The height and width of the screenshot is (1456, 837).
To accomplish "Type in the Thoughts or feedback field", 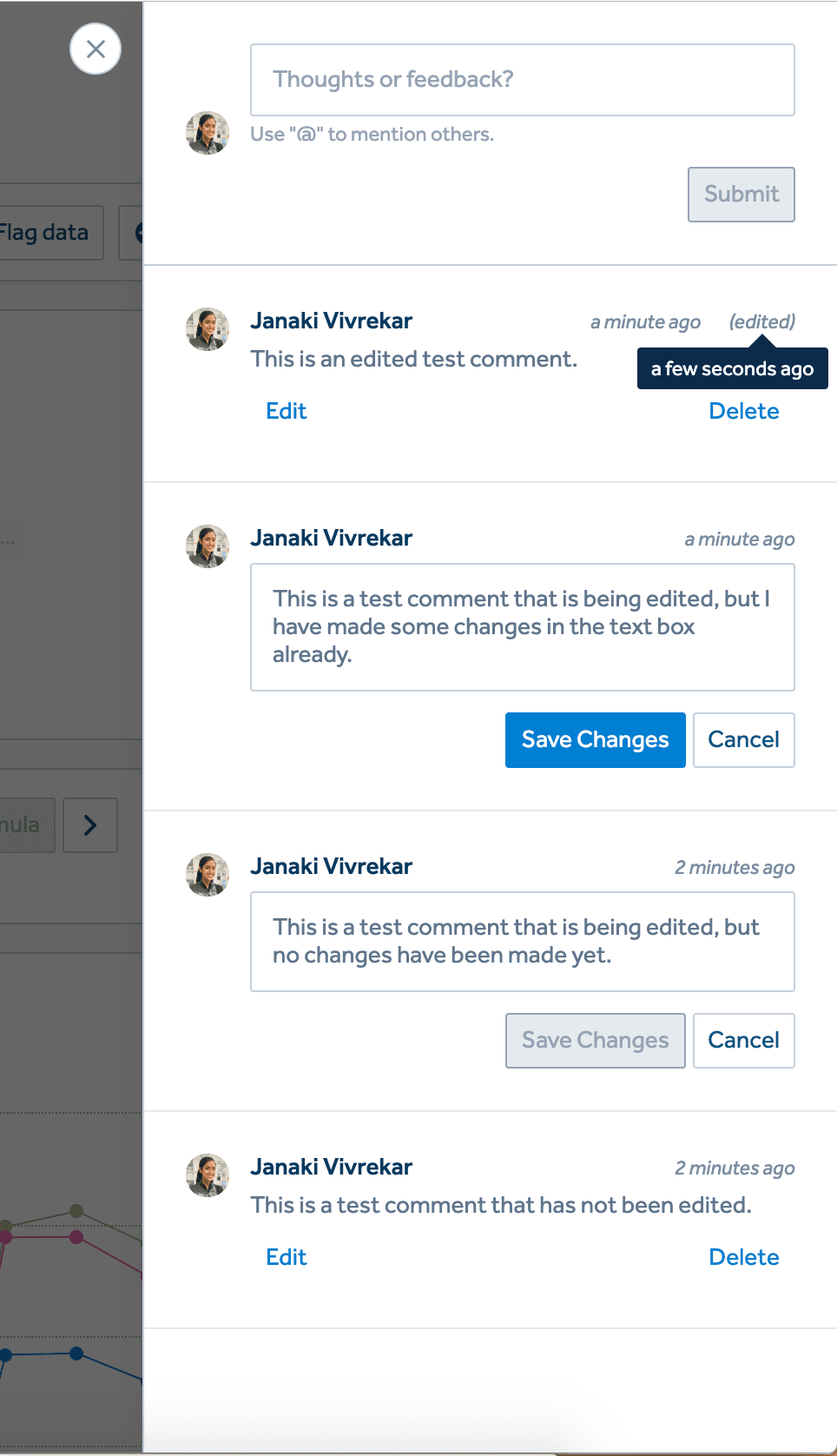I will click(522, 80).
